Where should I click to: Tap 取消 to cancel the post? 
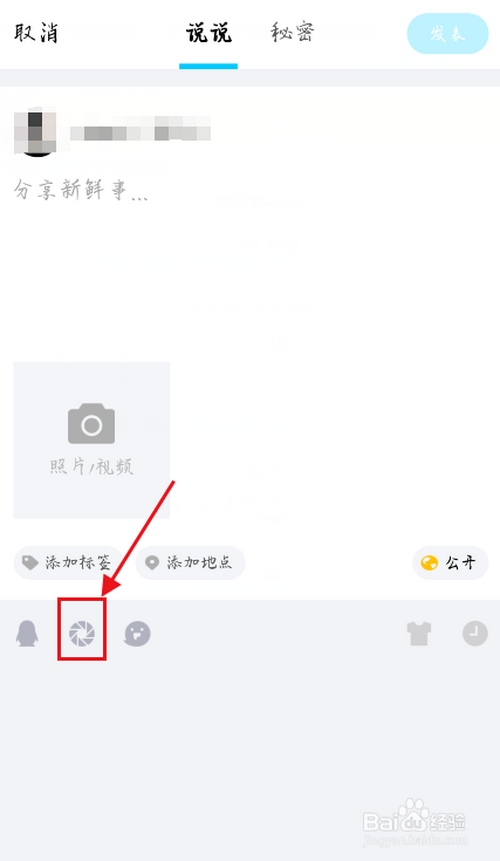tap(36, 33)
